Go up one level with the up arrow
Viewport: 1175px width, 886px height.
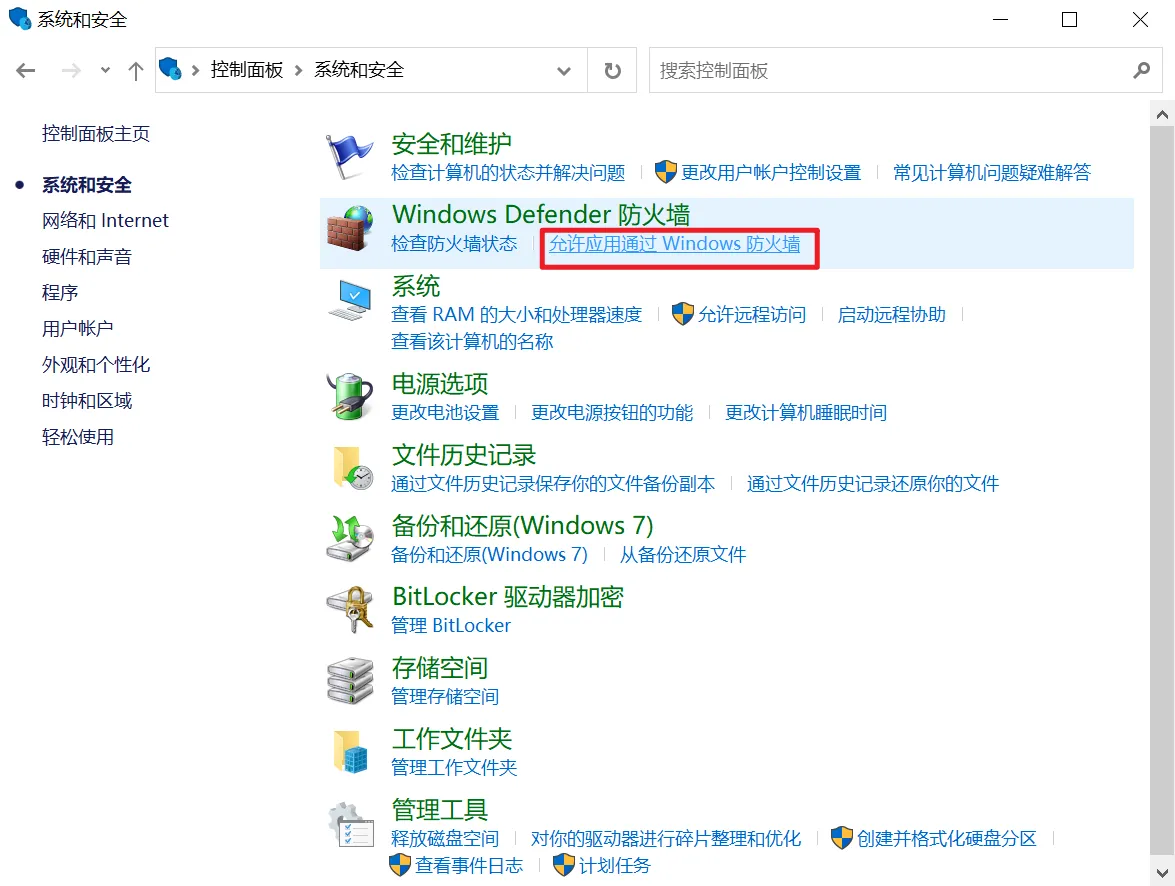pyautogui.click(x=136, y=70)
